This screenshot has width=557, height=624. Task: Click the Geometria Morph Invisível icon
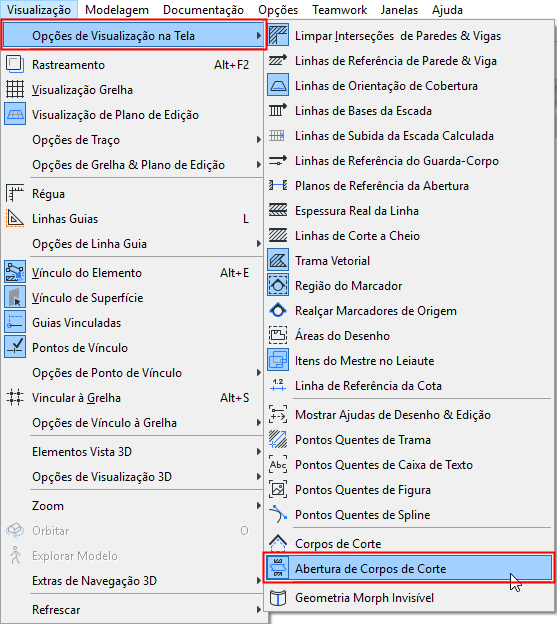tap(278, 597)
